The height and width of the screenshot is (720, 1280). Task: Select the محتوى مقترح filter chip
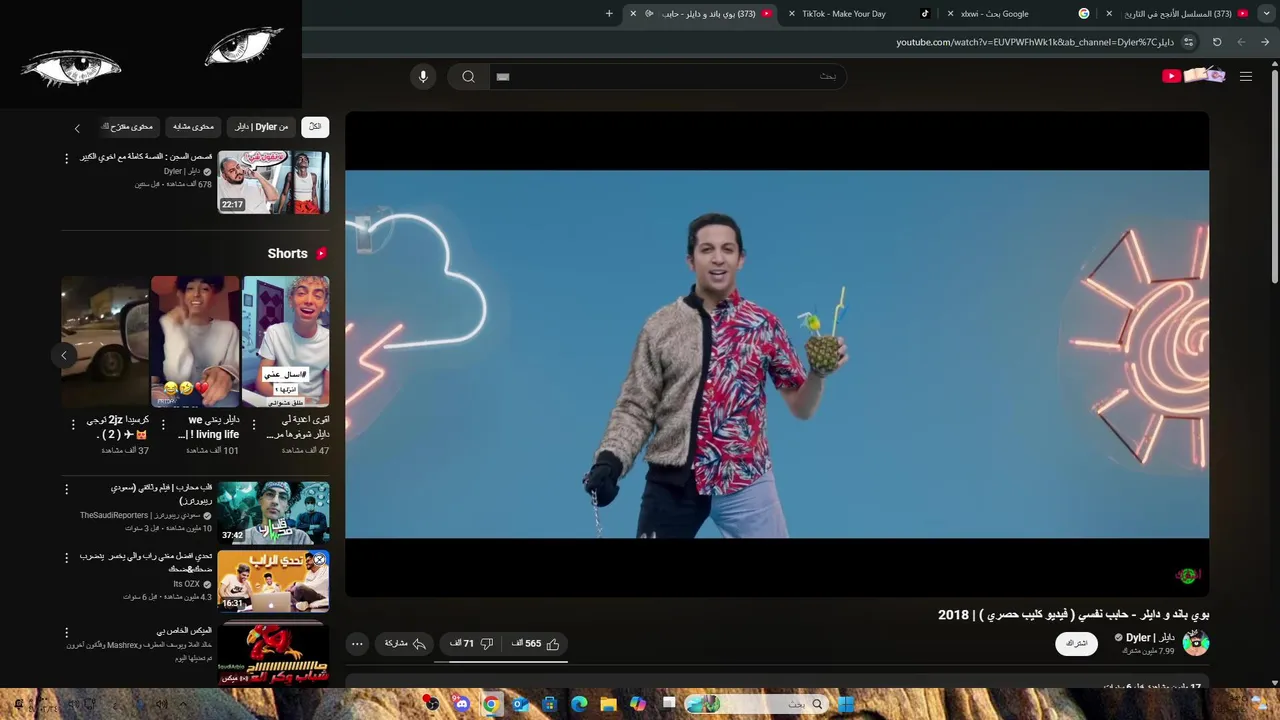(128, 127)
